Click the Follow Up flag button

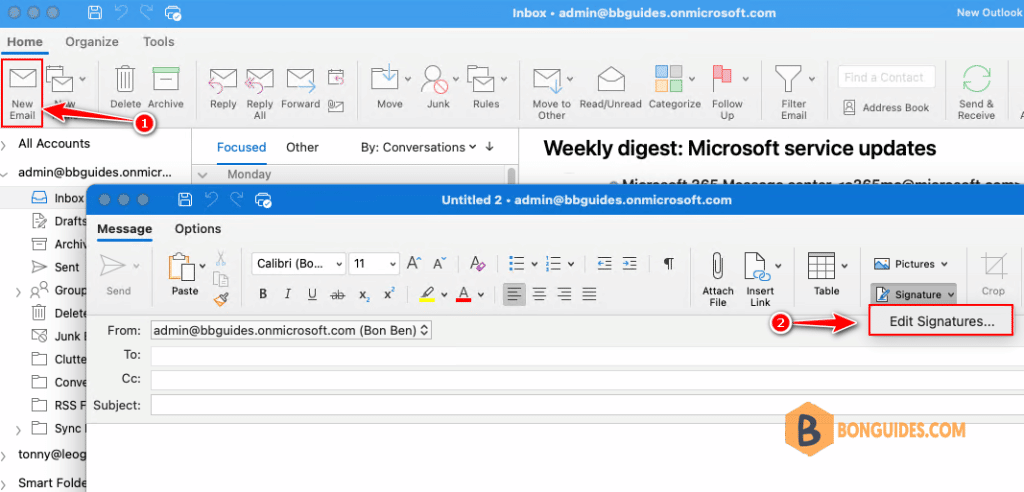click(x=727, y=92)
